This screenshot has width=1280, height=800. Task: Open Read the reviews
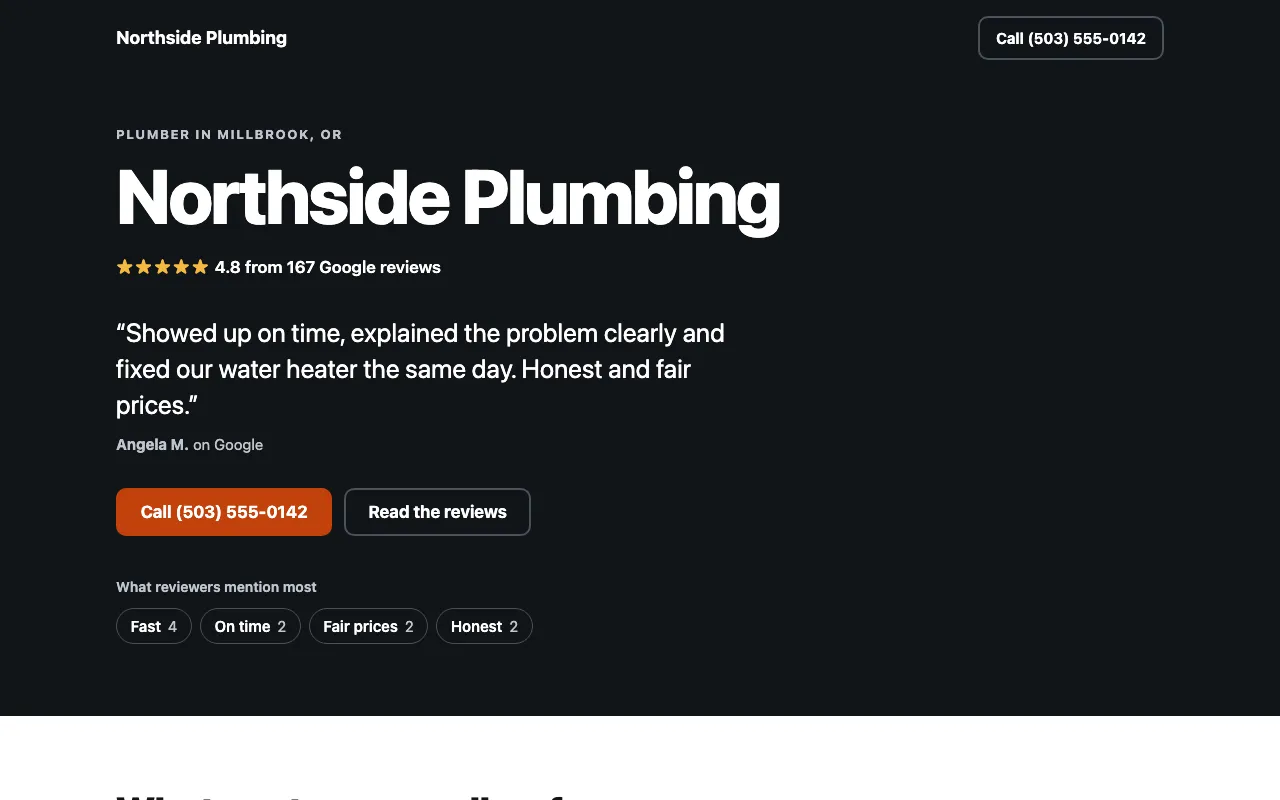(x=437, y=512)
